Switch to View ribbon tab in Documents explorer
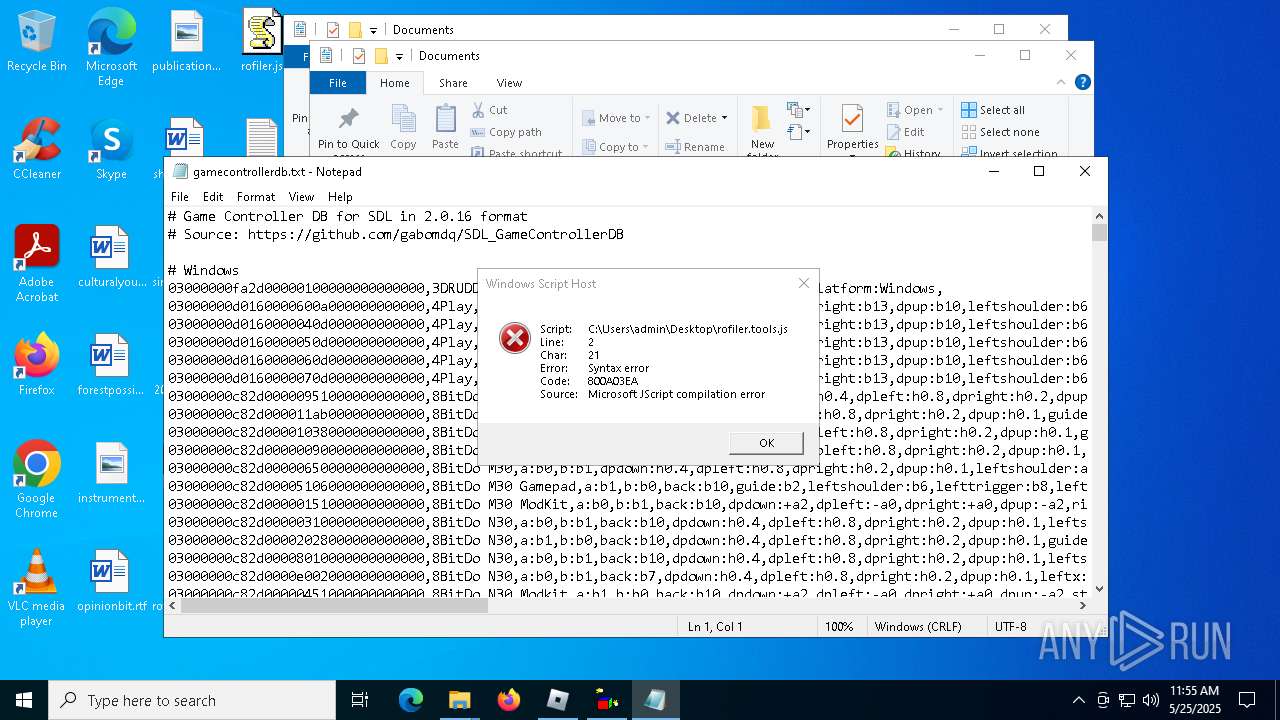Image resolution: width=1280 pixels, height=720 pixels. [x=509, y=83]
